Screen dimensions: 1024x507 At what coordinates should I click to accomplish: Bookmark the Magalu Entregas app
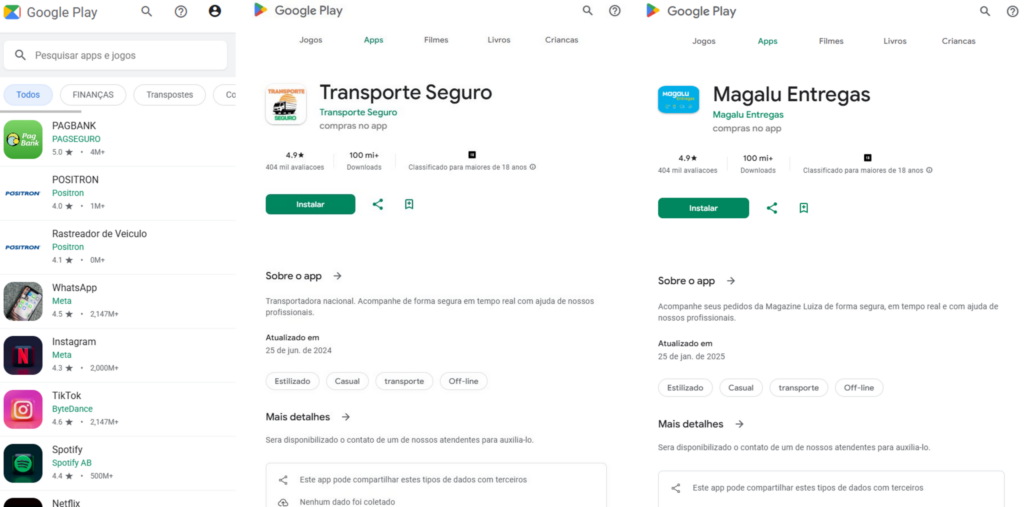point(804,208)
